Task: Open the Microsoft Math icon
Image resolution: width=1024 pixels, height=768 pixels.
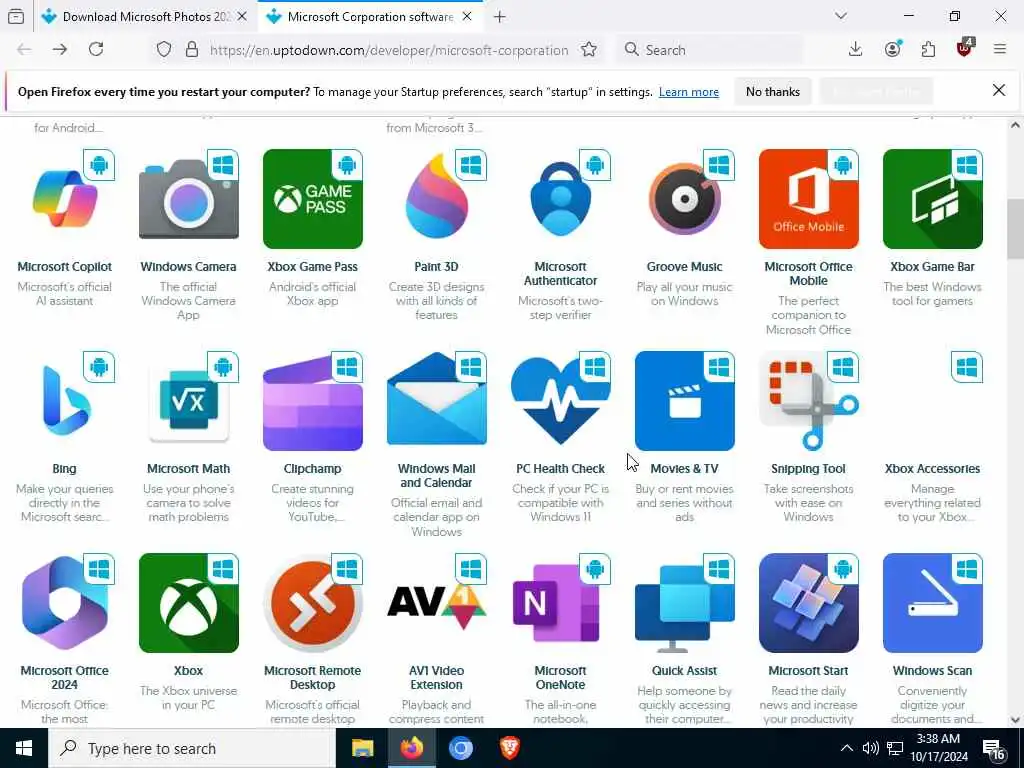Action: (189, 401)
